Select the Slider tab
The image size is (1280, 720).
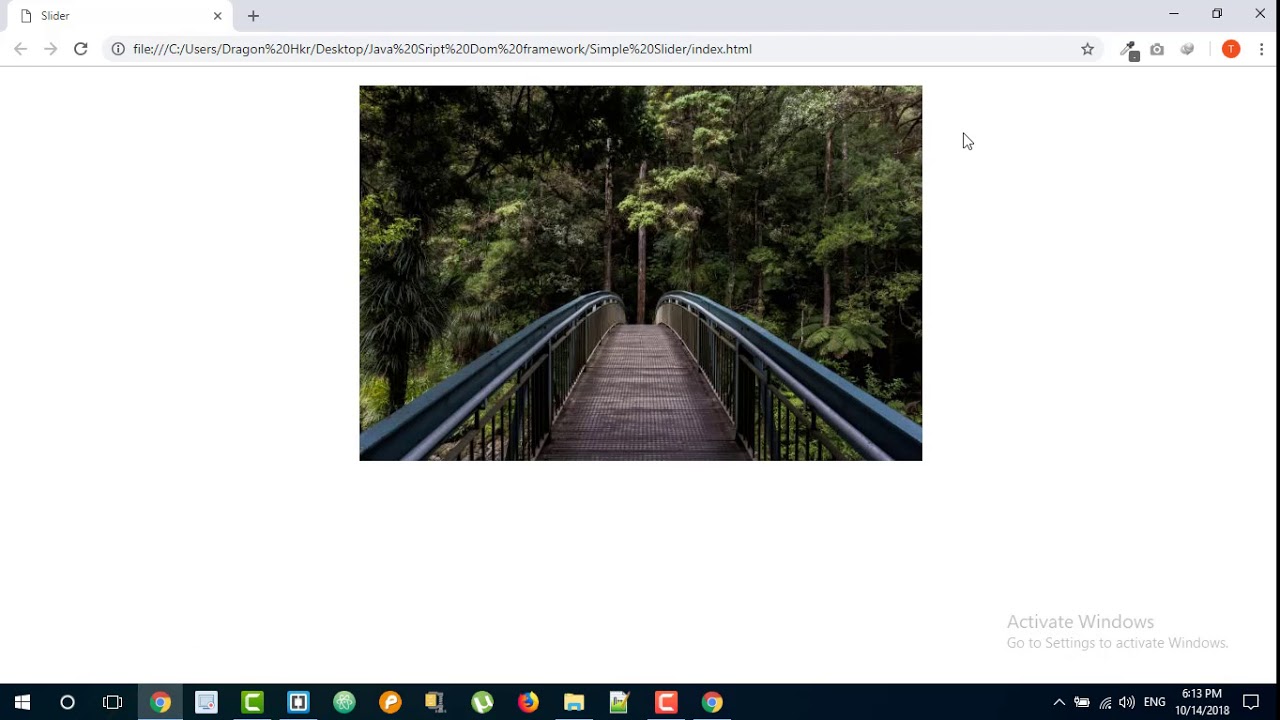(120, 16)
